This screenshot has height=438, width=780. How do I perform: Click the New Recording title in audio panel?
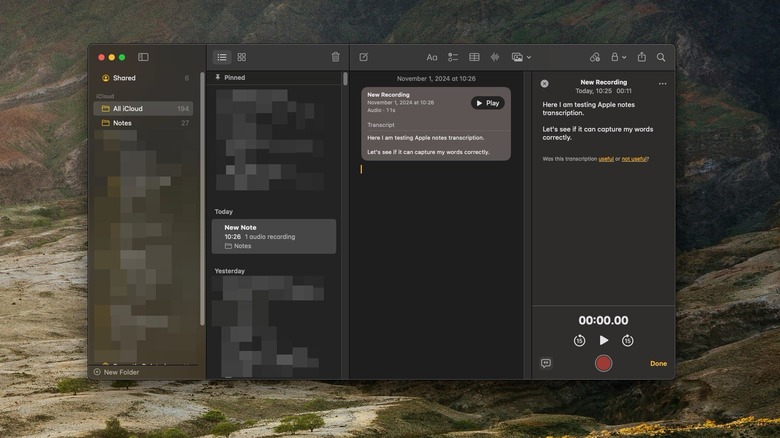pyautogui.click(x=603, y=82)
